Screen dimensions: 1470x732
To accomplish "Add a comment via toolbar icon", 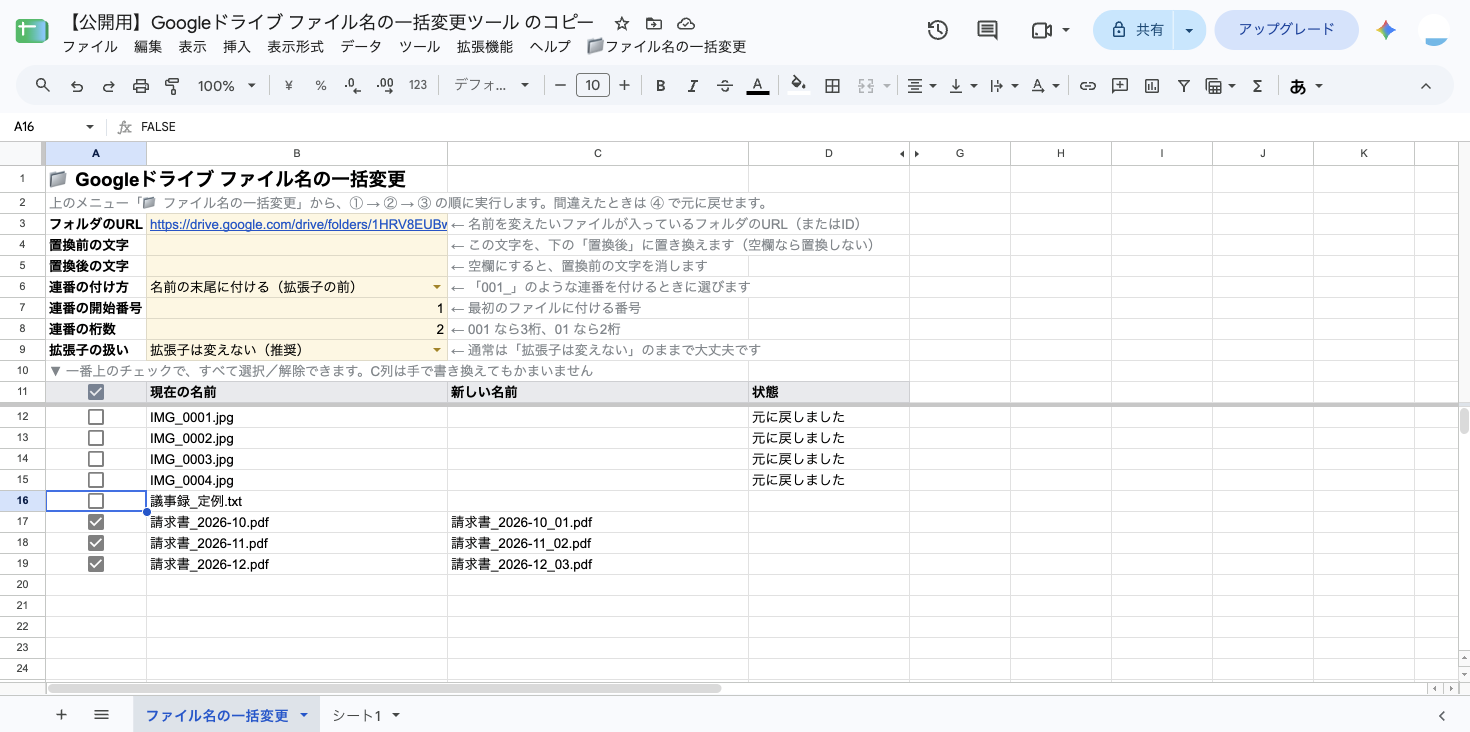I will pyautogui.click(x=1120, y=86).
